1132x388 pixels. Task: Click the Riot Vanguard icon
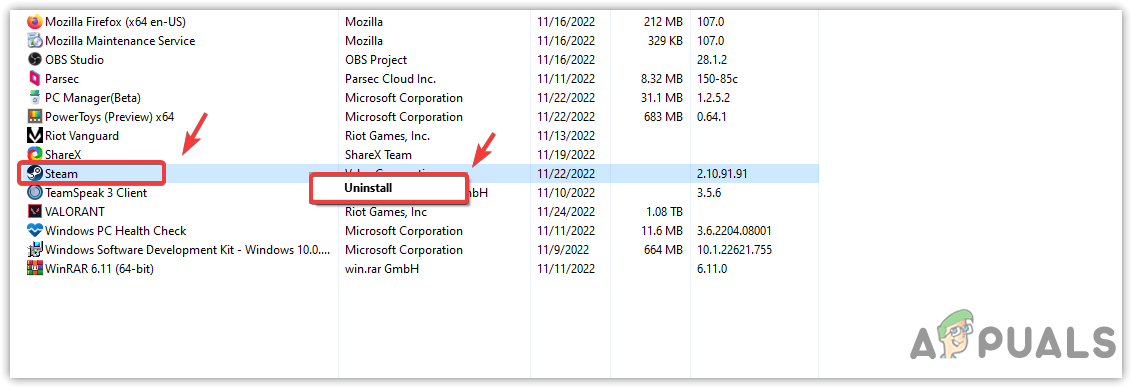click(x=35, y=136)
